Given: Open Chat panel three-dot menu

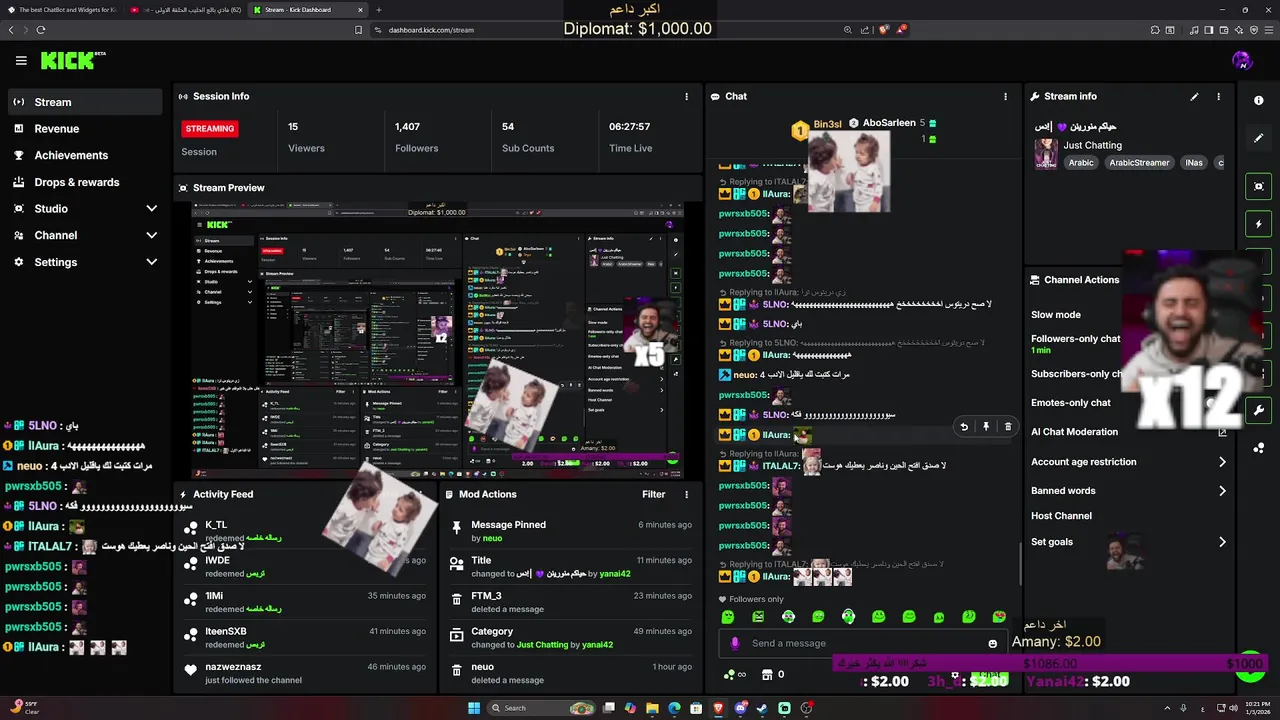Looking at the screenshot, I should [x=1005, y=97].
